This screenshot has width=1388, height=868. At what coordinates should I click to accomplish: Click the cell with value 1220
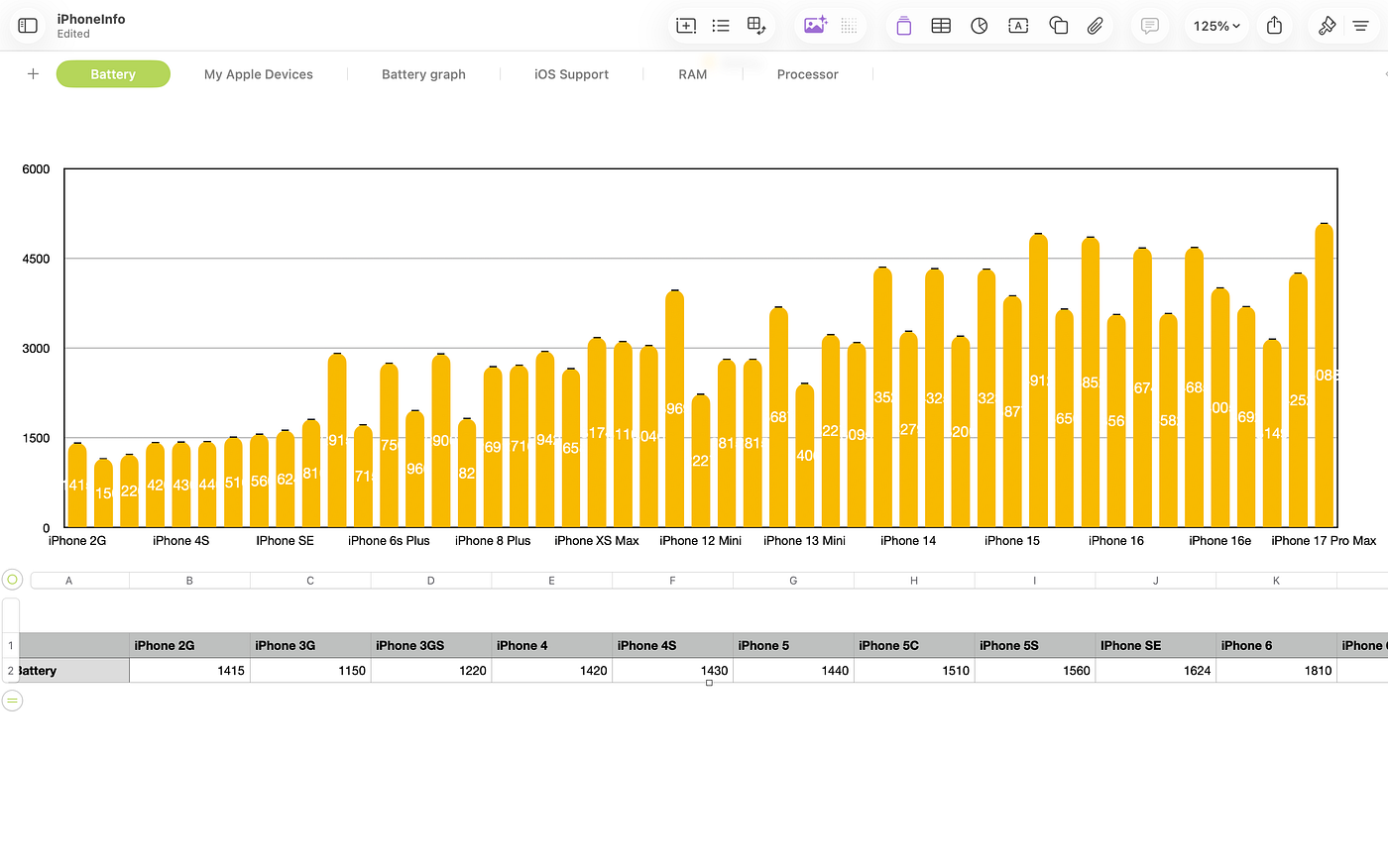tap(431, 671)
